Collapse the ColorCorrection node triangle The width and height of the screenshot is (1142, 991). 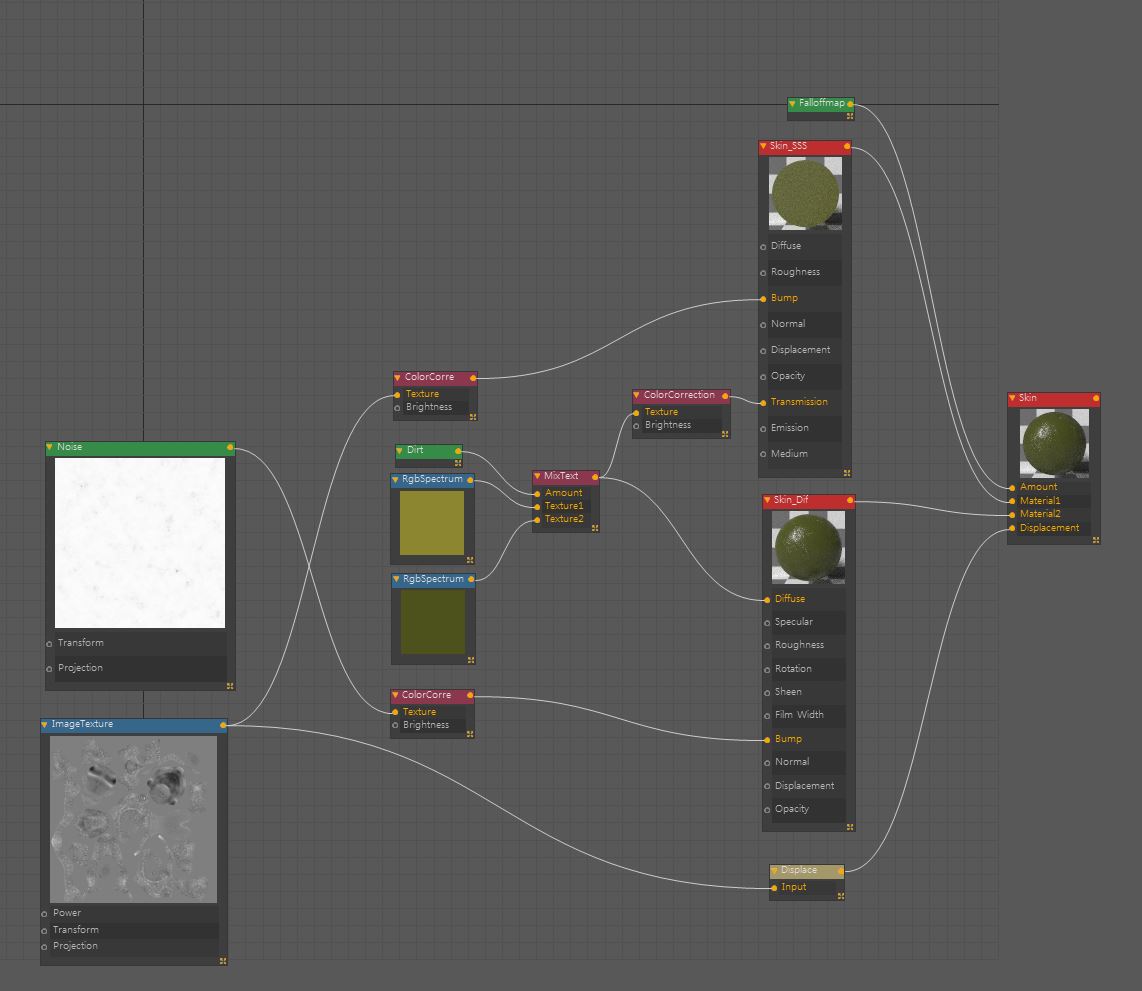point(637,395)
